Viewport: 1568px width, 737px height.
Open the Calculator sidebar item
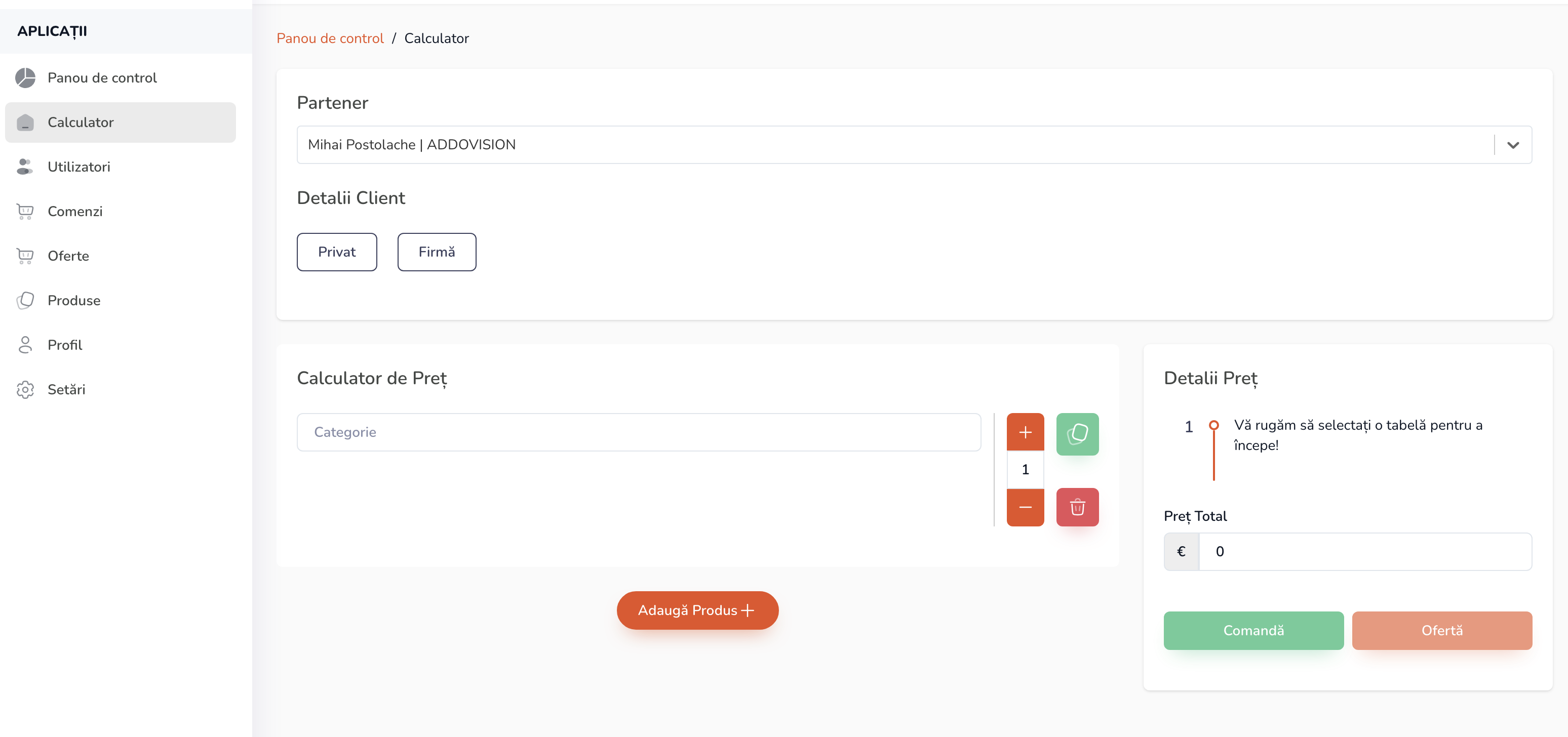81,122
